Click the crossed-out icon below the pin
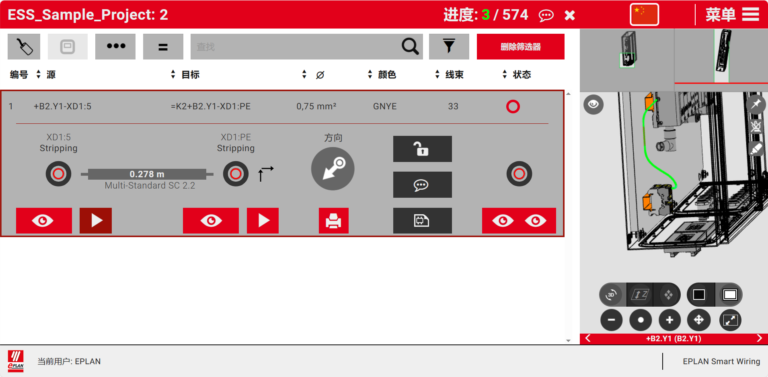Image resolution: width=768 pixels, height=377 pixels. [x=757, y=126]
